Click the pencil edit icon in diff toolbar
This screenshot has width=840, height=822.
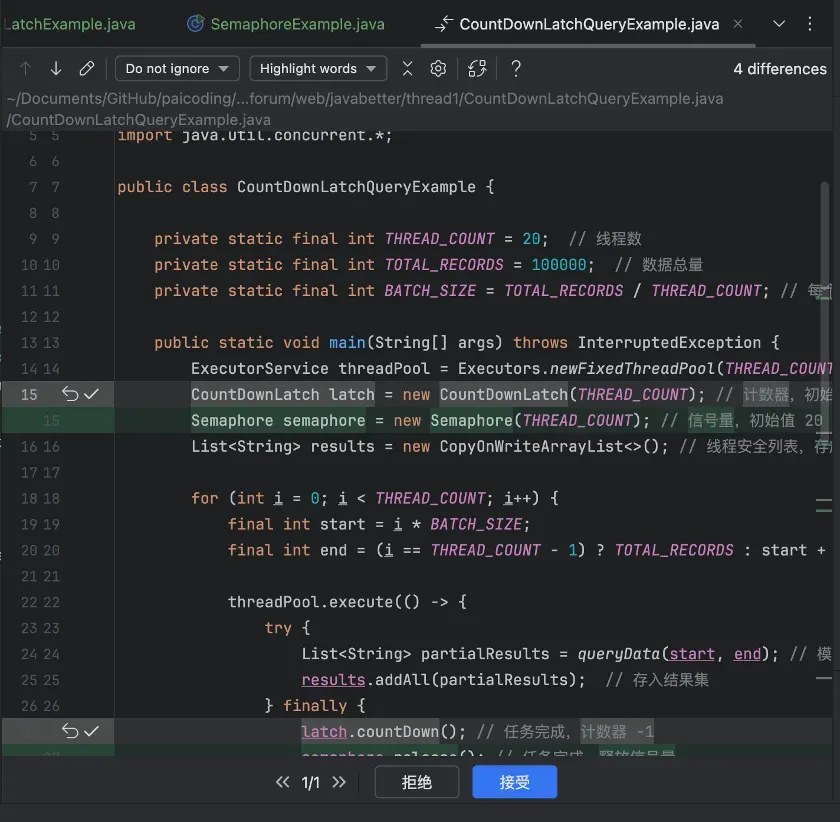(87, 69)
